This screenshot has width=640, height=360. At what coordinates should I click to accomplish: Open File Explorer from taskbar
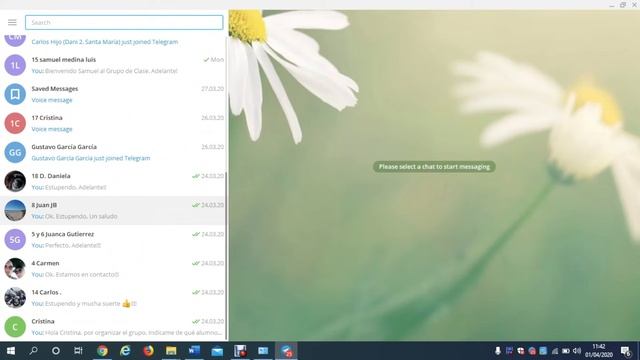(x=171, y=351)
